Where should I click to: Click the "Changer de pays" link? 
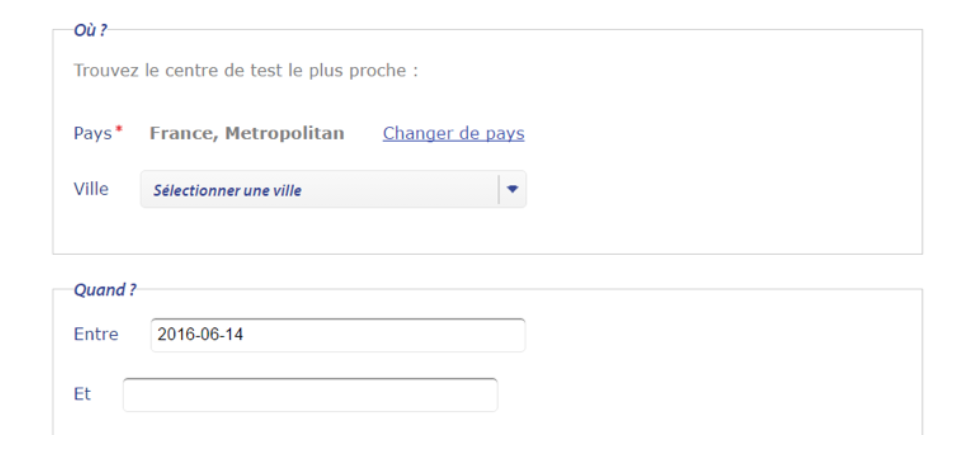453,133
